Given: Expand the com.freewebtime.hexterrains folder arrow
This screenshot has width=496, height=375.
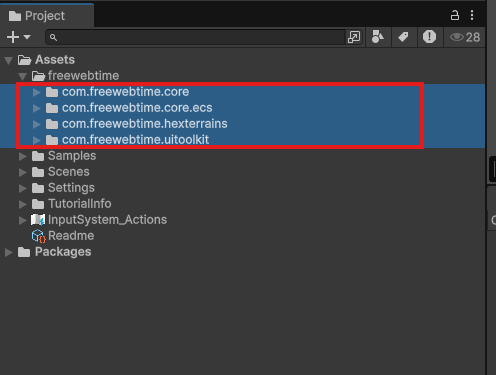Looking at the screenshot, I should [x=37, y=124].
